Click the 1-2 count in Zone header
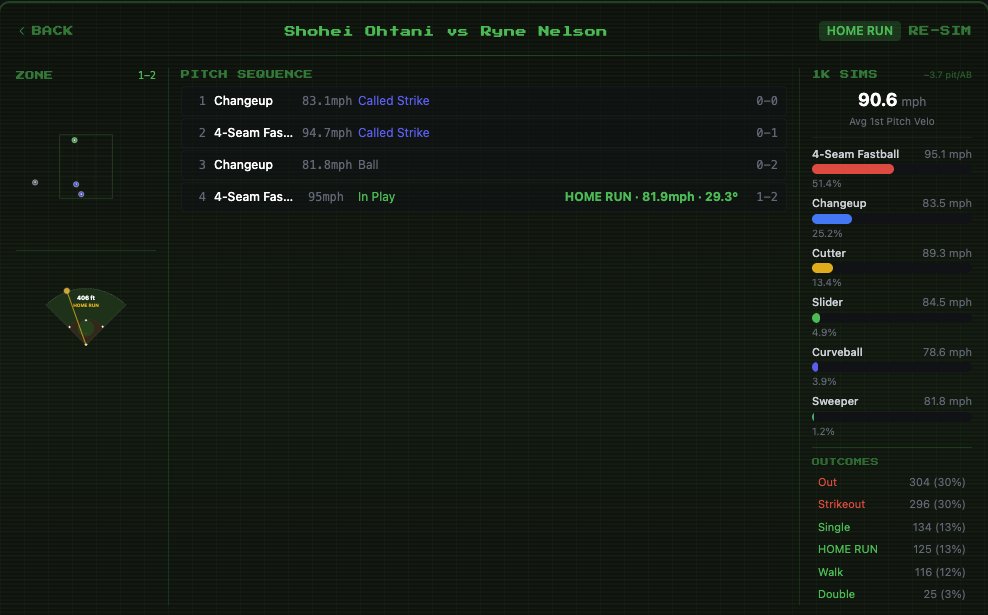Image resolution: width=988 pixels, height=615 pixels. [x=147, y=75]
